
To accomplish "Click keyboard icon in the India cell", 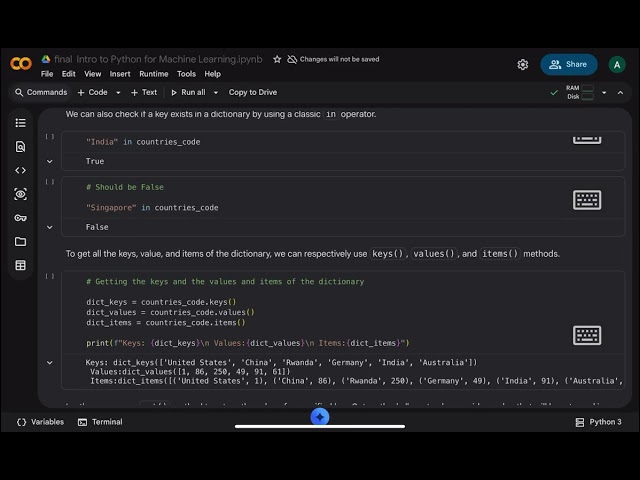I will coord(587,140).
